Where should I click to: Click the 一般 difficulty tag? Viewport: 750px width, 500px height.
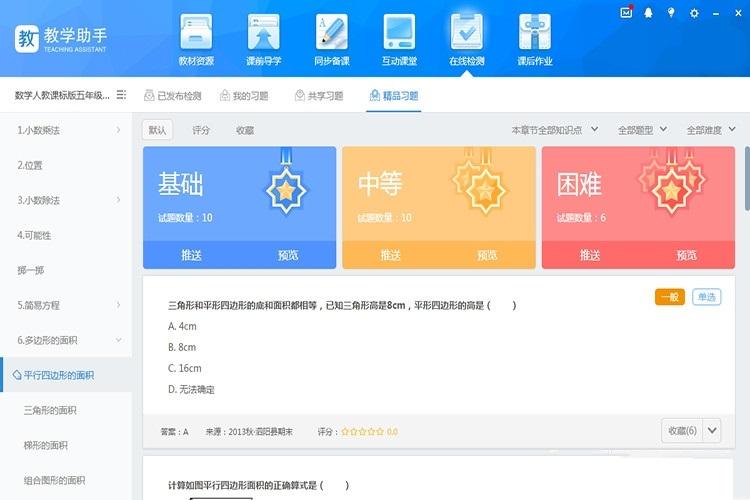[670, 297]
